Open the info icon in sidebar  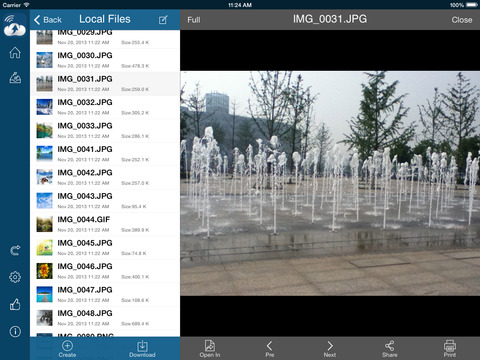[x=15, y=331]
